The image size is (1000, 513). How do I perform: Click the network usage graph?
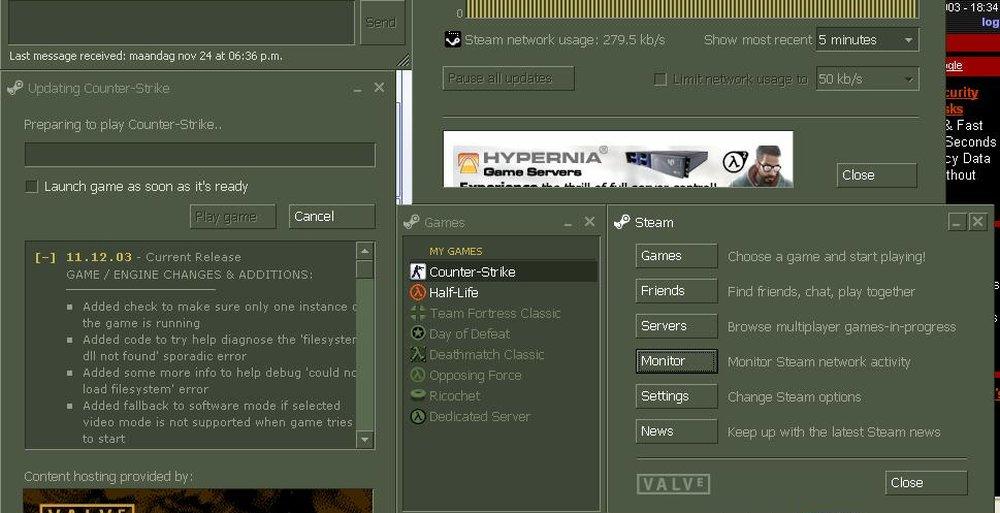tap(692, 9)
